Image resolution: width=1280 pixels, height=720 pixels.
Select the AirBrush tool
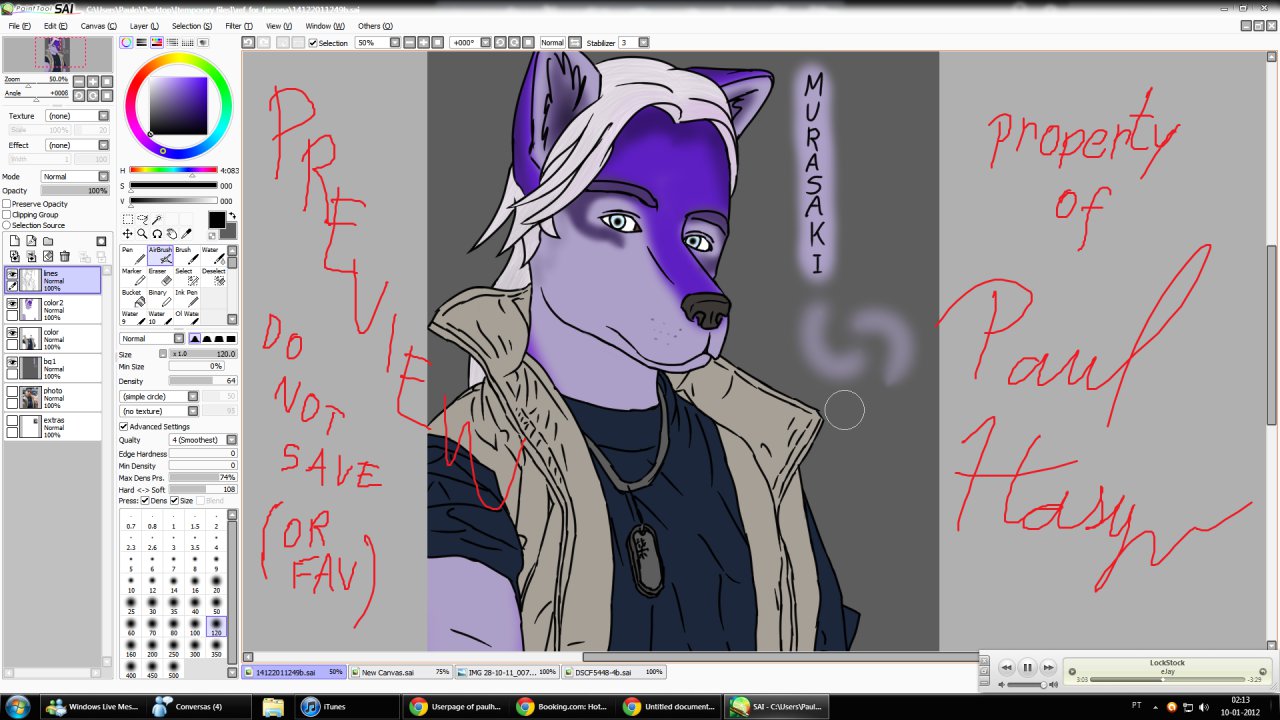coord(160,256)
